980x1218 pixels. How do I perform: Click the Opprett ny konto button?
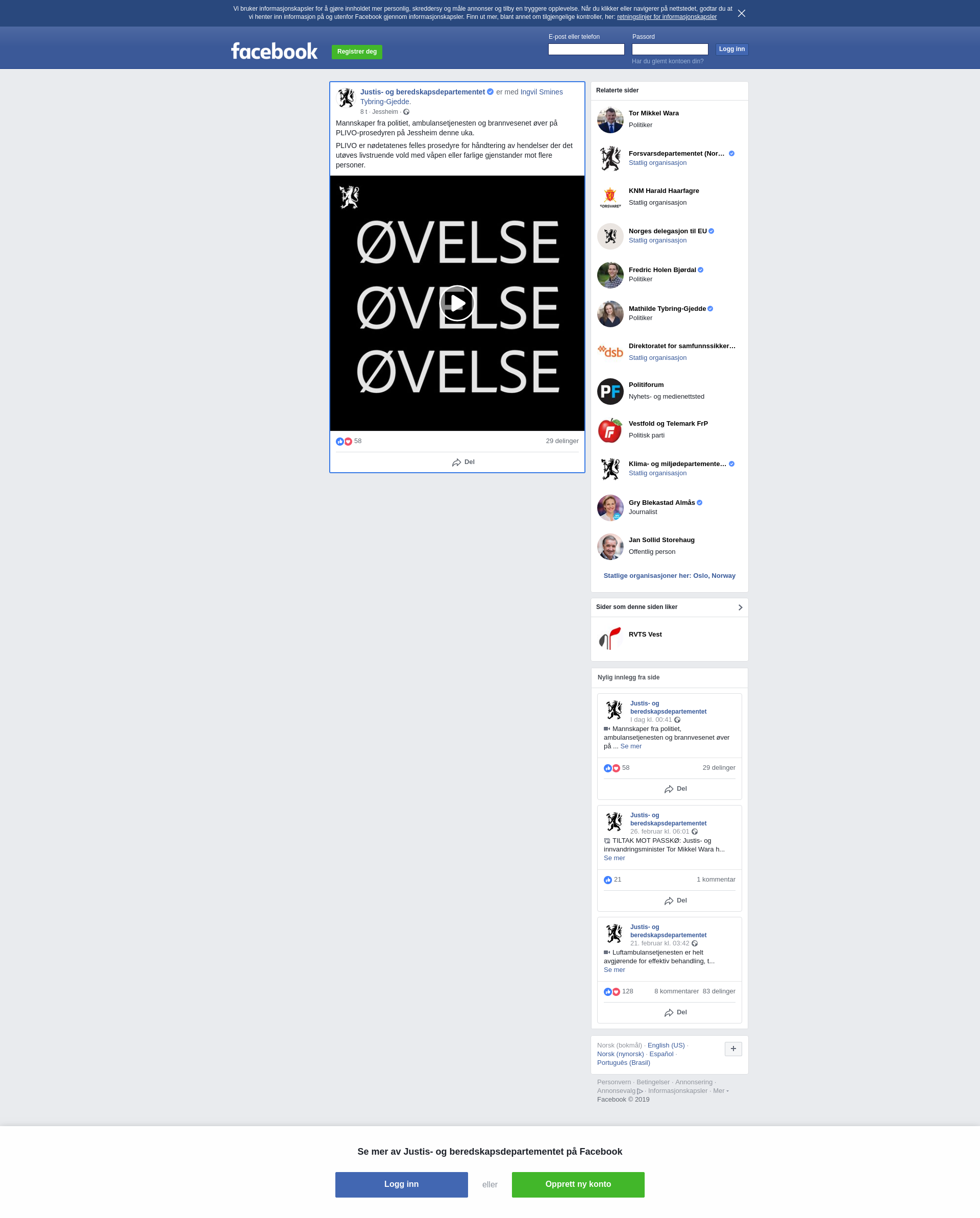pos(578,1184)
